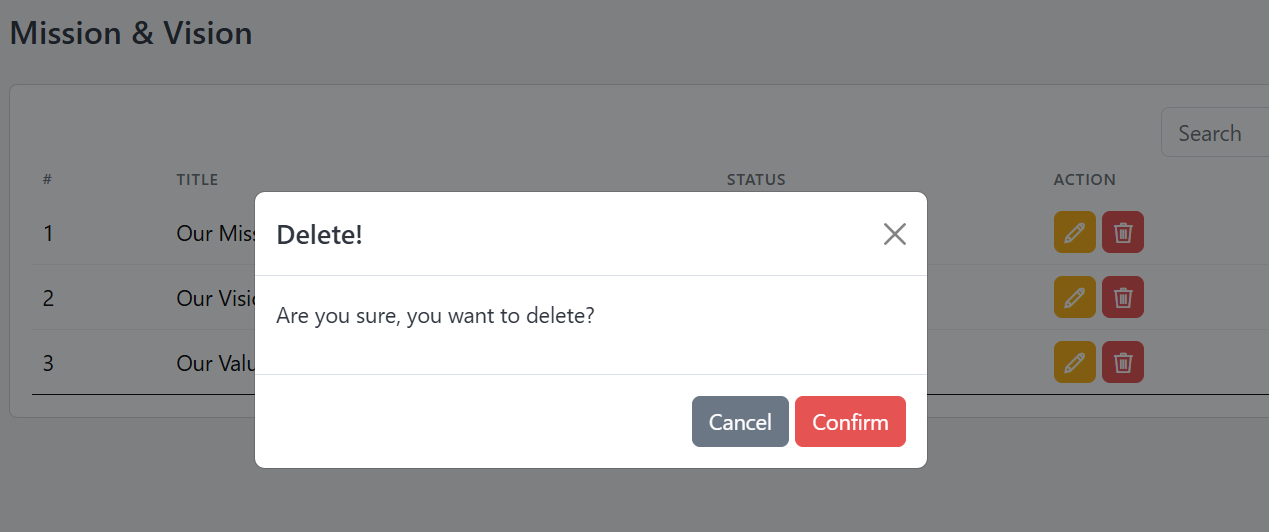Image resolution: width=1269 pixels, height=532 pixels.
Task: Click the red trash icon in row 1
Action: [x=1123, y=233]
